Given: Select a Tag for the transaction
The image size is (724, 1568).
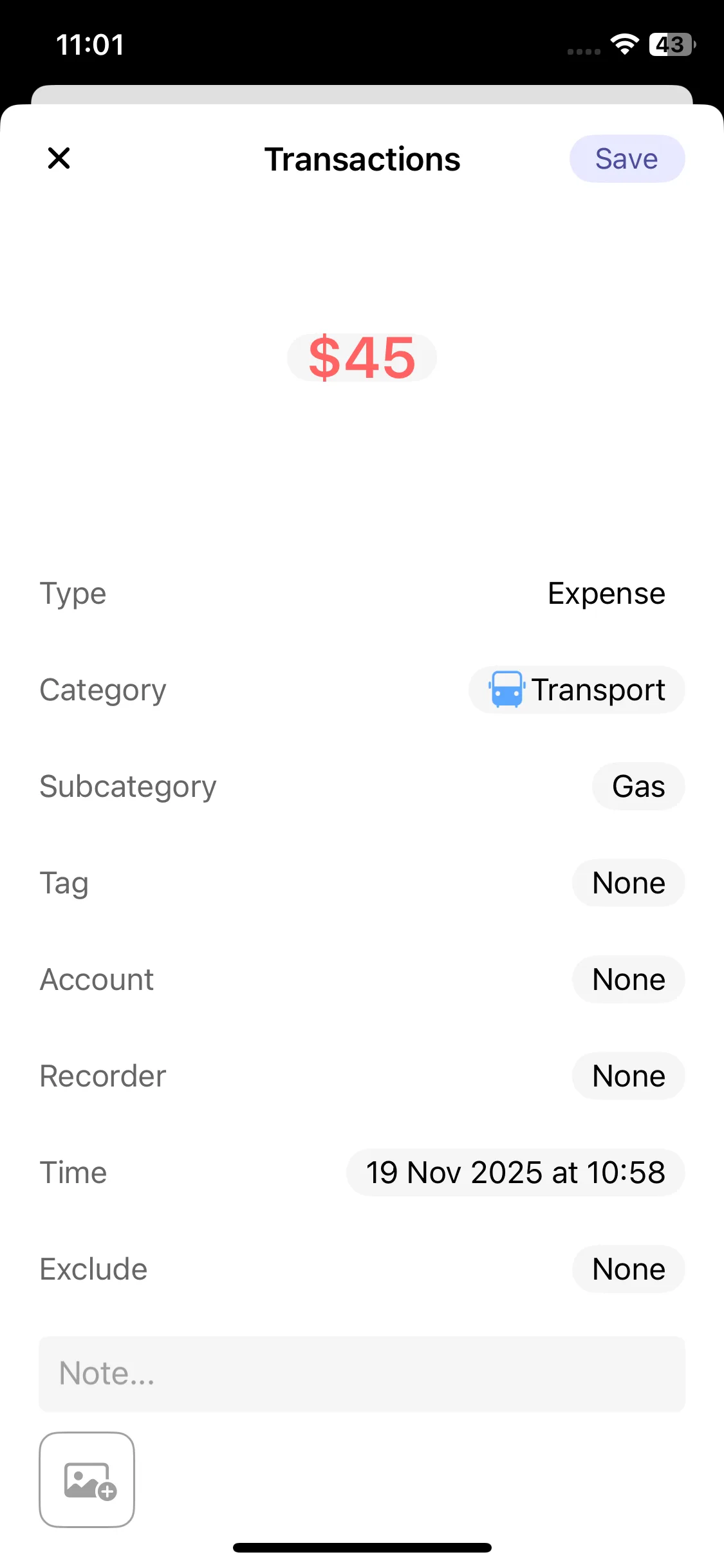Looking at the screenshot, I should pyautogui.click(x=628, y=883).
